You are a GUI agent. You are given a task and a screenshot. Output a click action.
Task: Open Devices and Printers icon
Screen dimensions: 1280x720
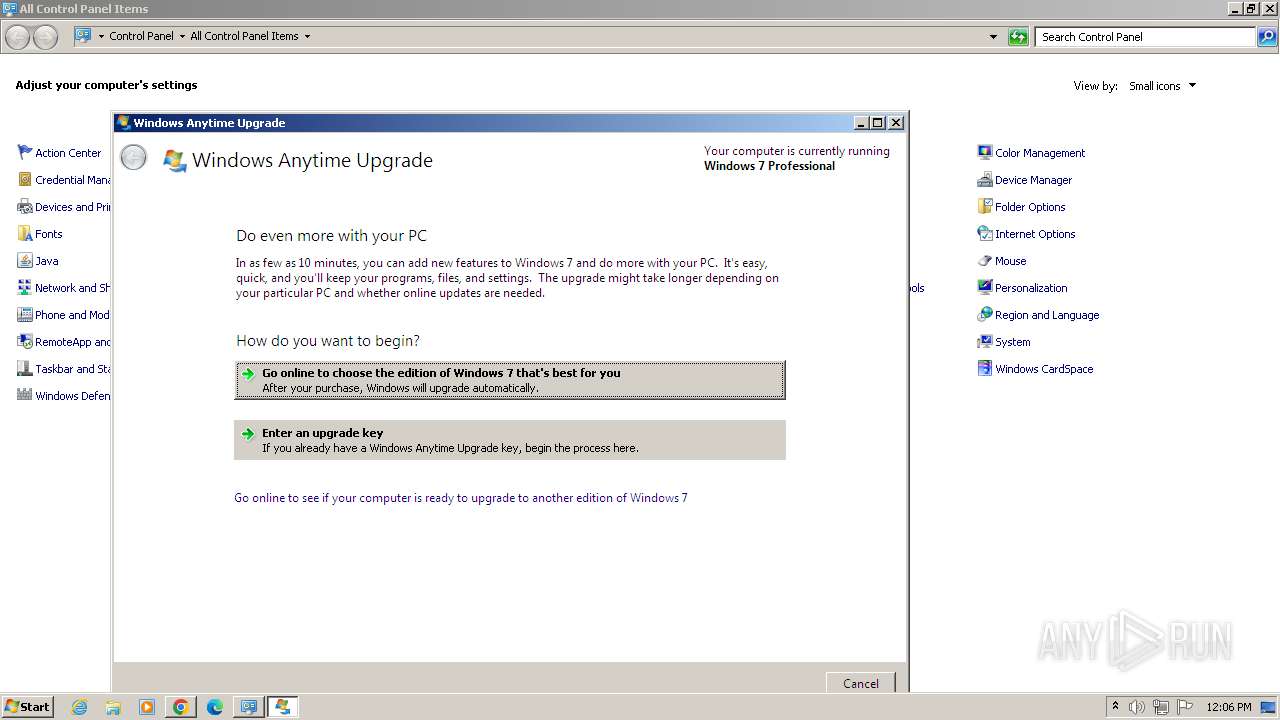click(x=25, y=206)
